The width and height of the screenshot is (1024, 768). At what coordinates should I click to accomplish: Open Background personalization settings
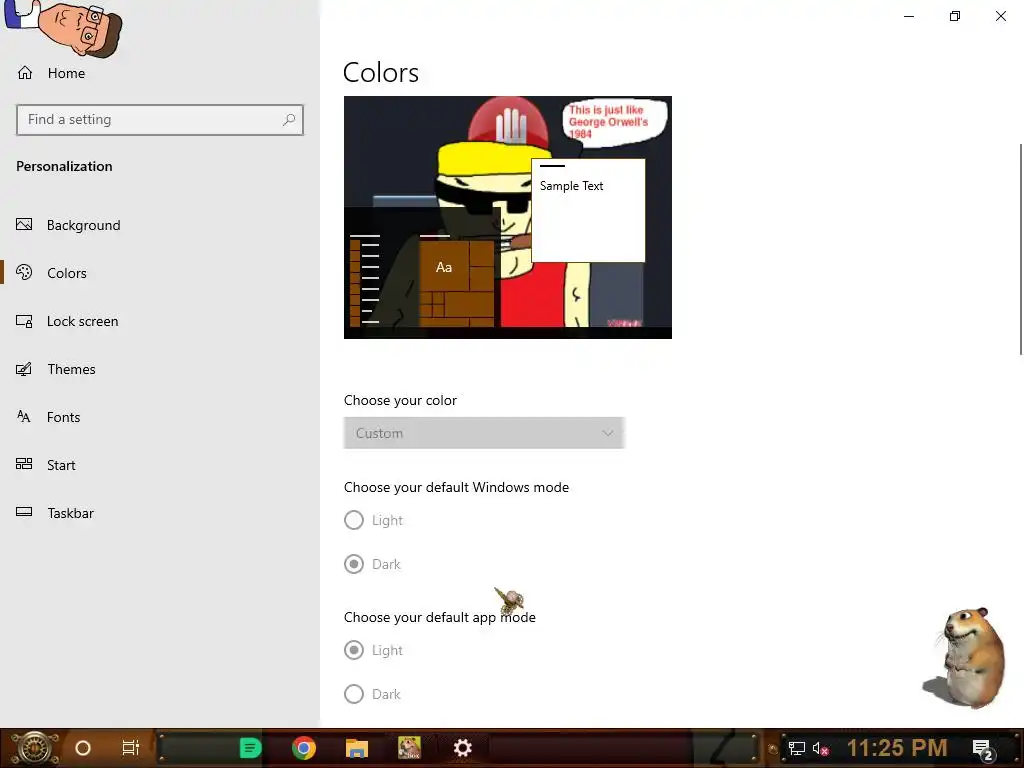[84, 225]
